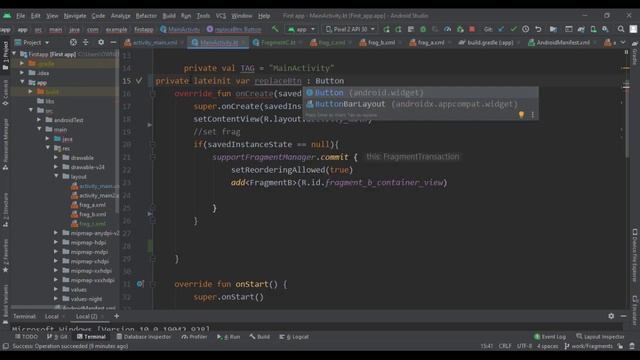Screen dimensions: 640x360
Task: Click the Select Opened File target icon
Action: [73, 42]
